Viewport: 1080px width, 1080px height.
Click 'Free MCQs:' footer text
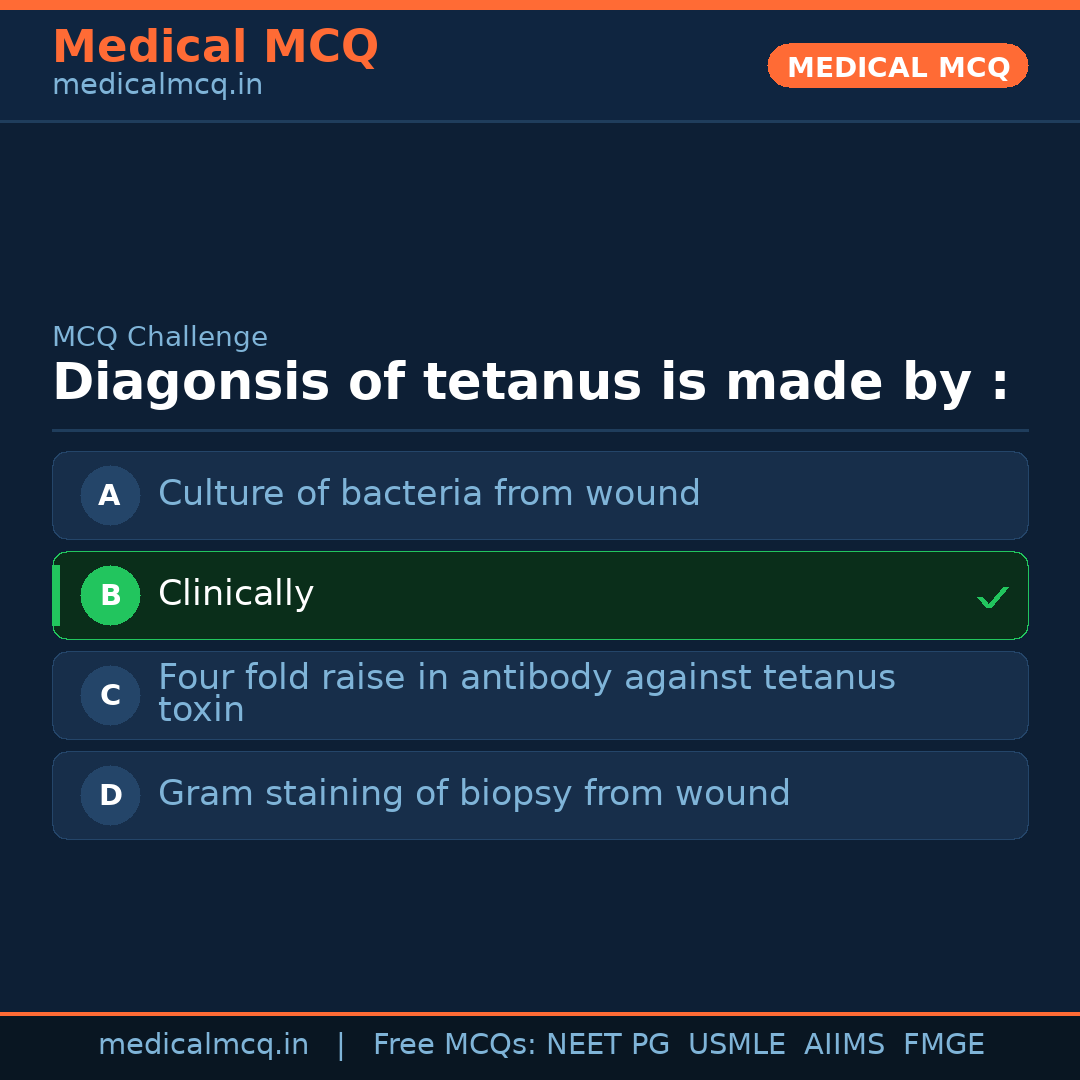(454, 1045)
